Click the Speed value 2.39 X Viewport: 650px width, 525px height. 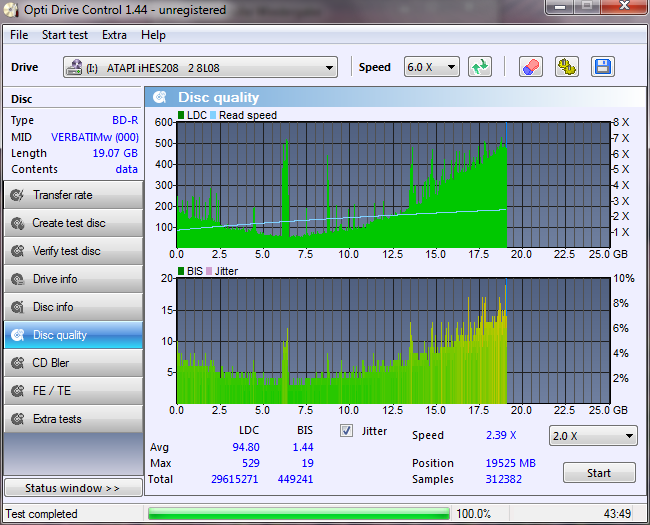501,435
